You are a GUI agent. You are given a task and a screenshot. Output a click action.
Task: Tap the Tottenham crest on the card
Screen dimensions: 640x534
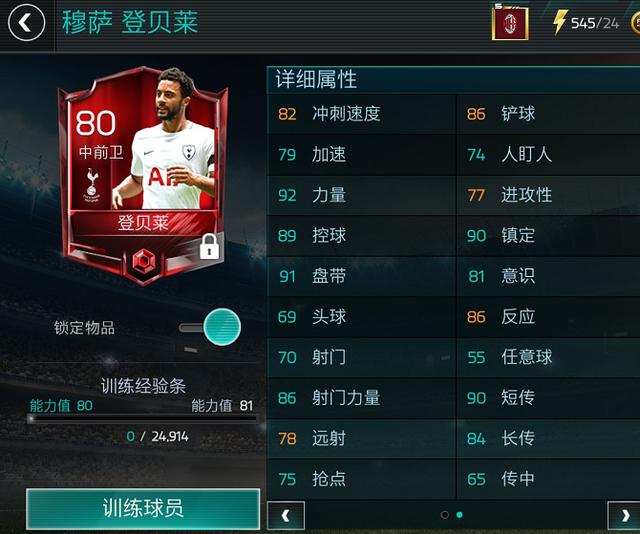coord(92,185)
